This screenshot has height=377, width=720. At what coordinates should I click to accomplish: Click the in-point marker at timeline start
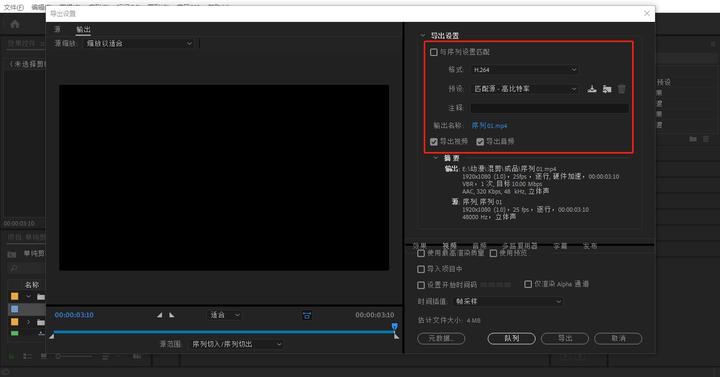click(52, 336)
